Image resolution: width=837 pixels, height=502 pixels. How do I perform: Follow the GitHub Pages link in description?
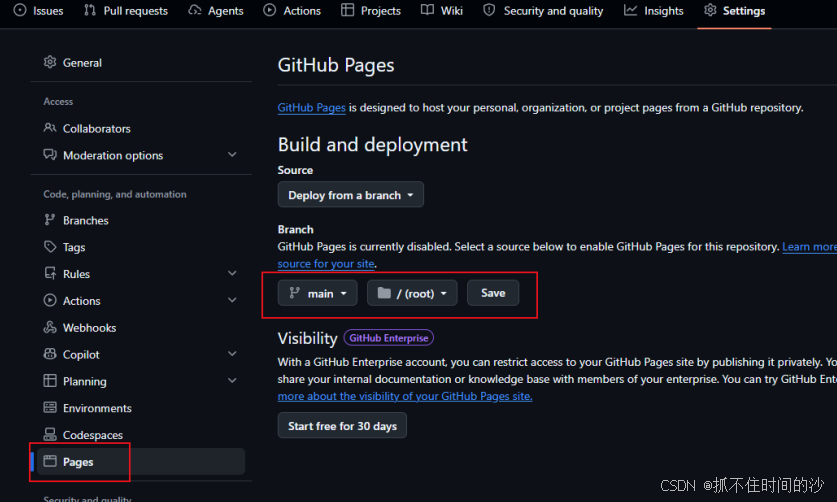pos(311,107)
